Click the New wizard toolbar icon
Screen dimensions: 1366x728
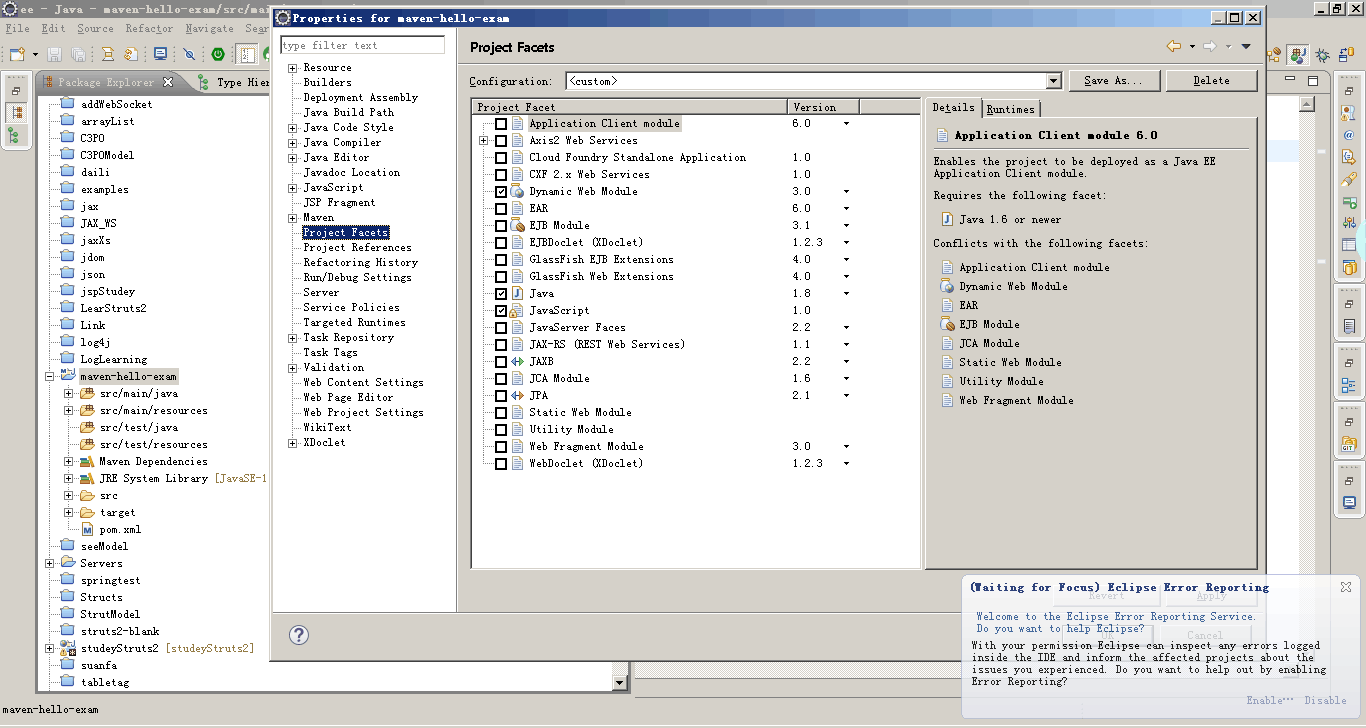pyautogui.click(x=17, y=54)
